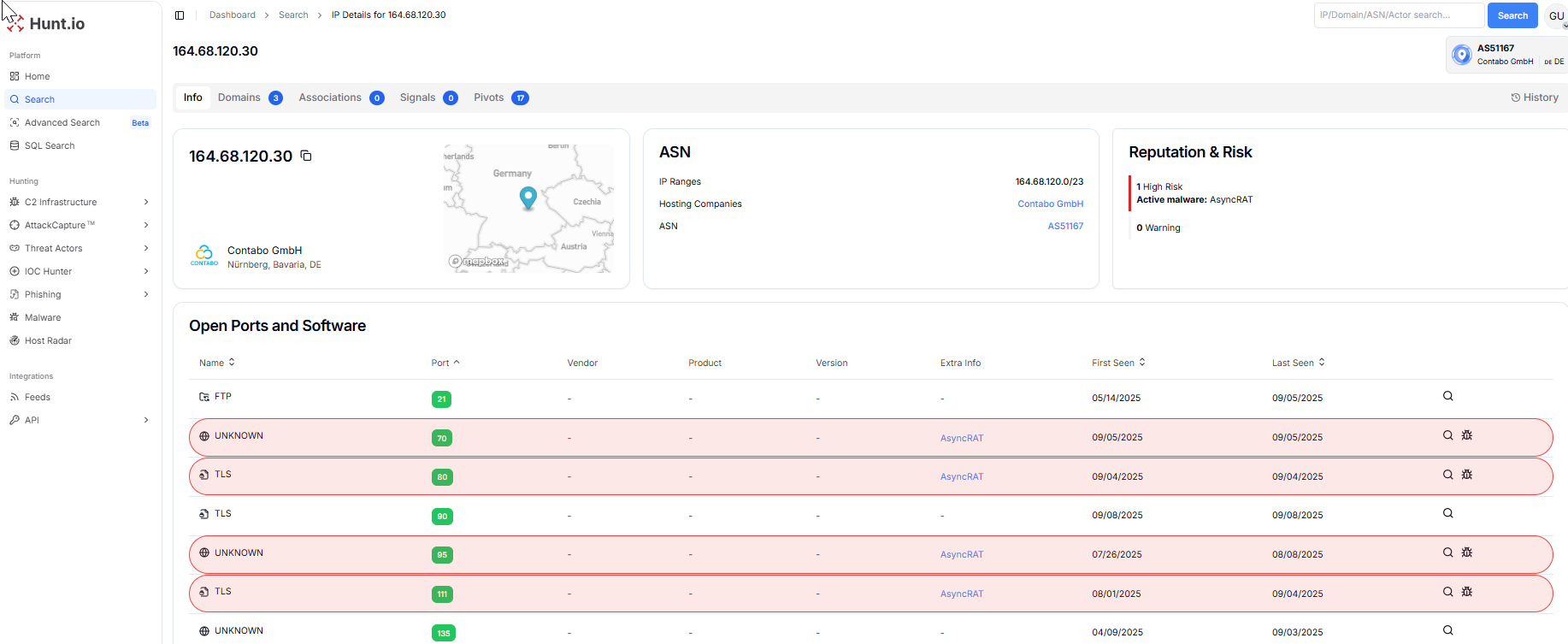Open Contabo GmbH hosting company link
This screenshot has height=644, width=1568.
click(x=1050, y=204)
